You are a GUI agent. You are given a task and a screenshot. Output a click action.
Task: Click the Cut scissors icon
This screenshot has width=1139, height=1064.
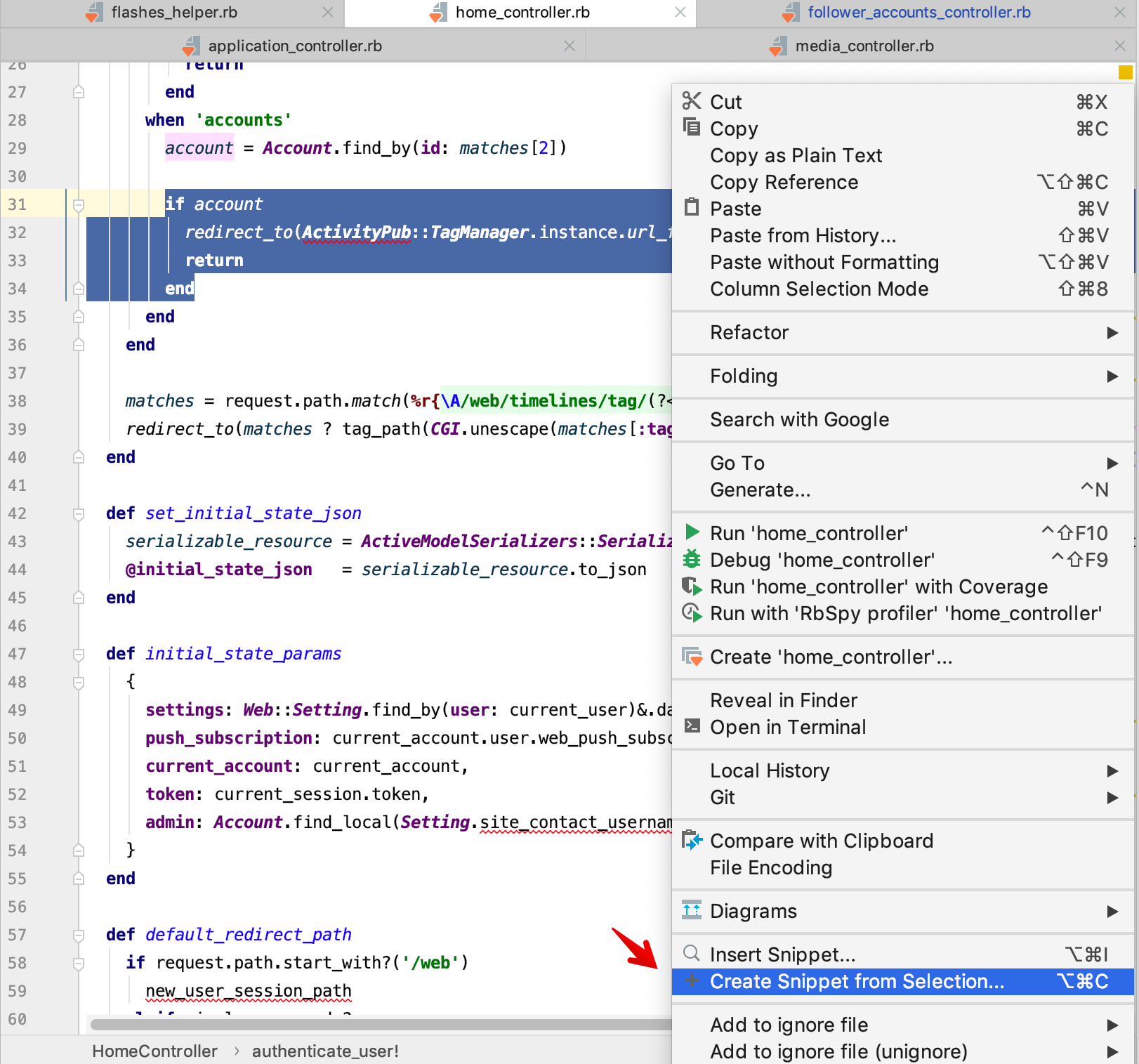(x=692, y=101)
